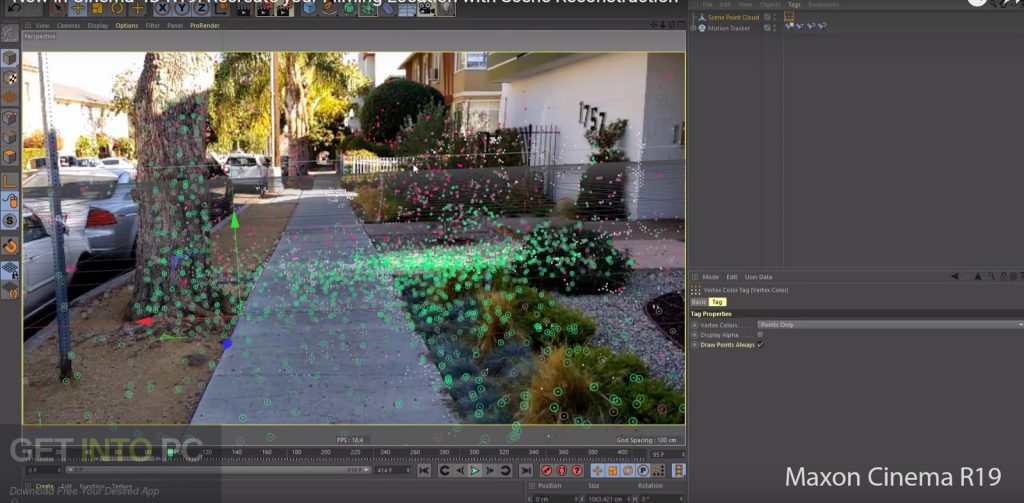Open the Attribute Manager User Data menu
1024x503 pixels.
(x=758, y=277)
